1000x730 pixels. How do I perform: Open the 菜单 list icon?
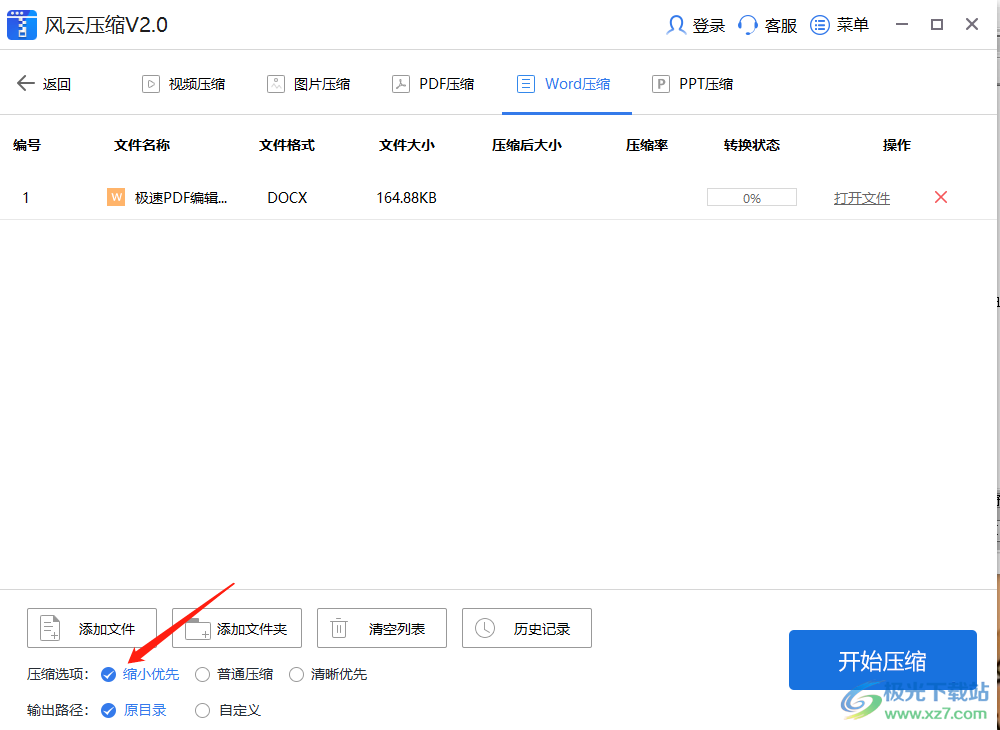click(x=820, y=25)
